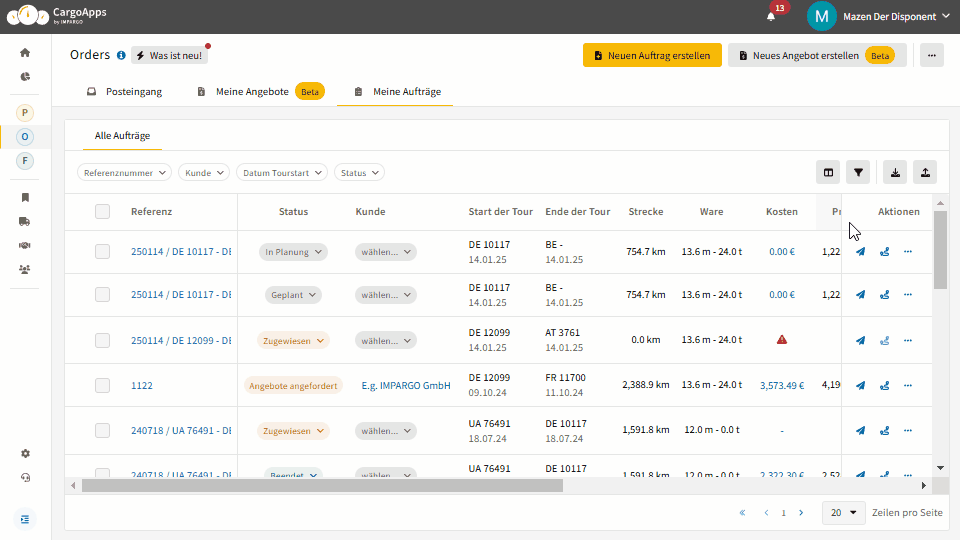Open the truck fleet icon in sidebar
Viewport: 960px width, 540px height.
click(x=25, y=221)
